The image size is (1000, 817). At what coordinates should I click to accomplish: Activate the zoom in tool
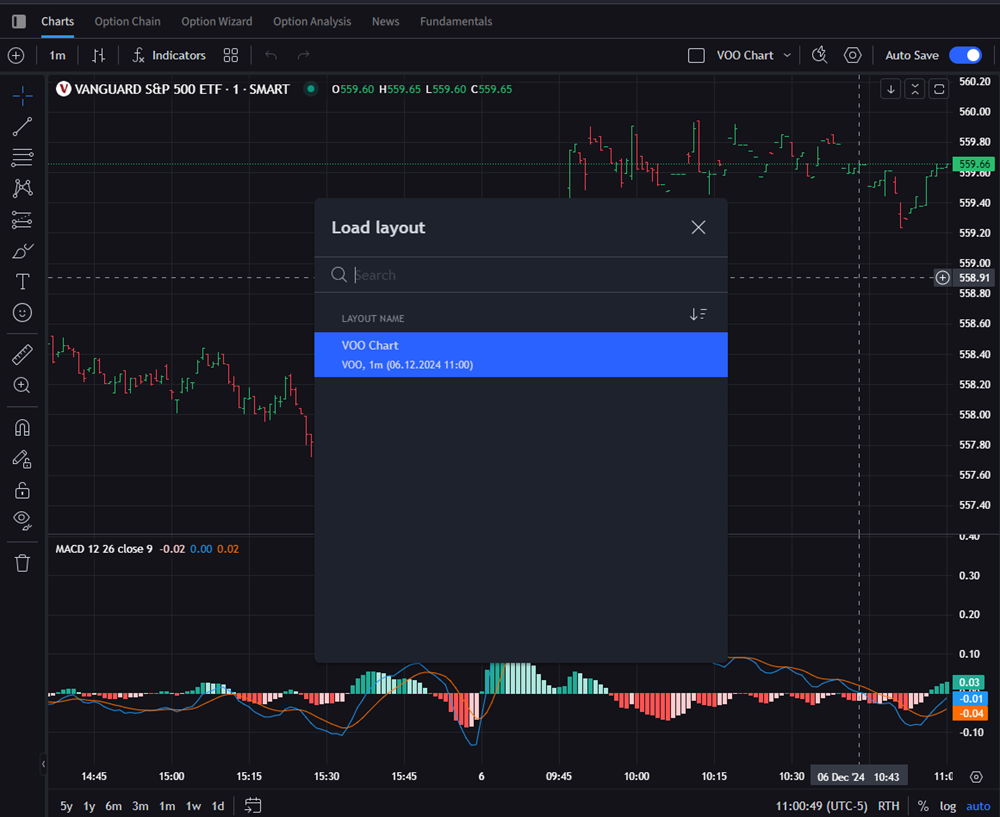coord(22,385)
